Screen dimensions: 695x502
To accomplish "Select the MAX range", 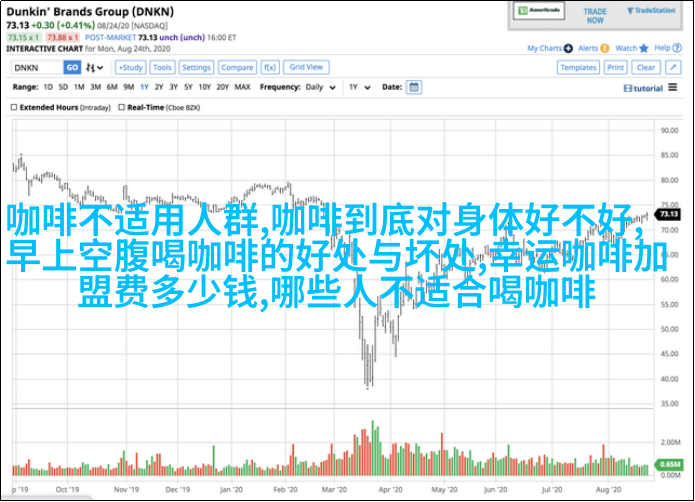I will (242, 87).
